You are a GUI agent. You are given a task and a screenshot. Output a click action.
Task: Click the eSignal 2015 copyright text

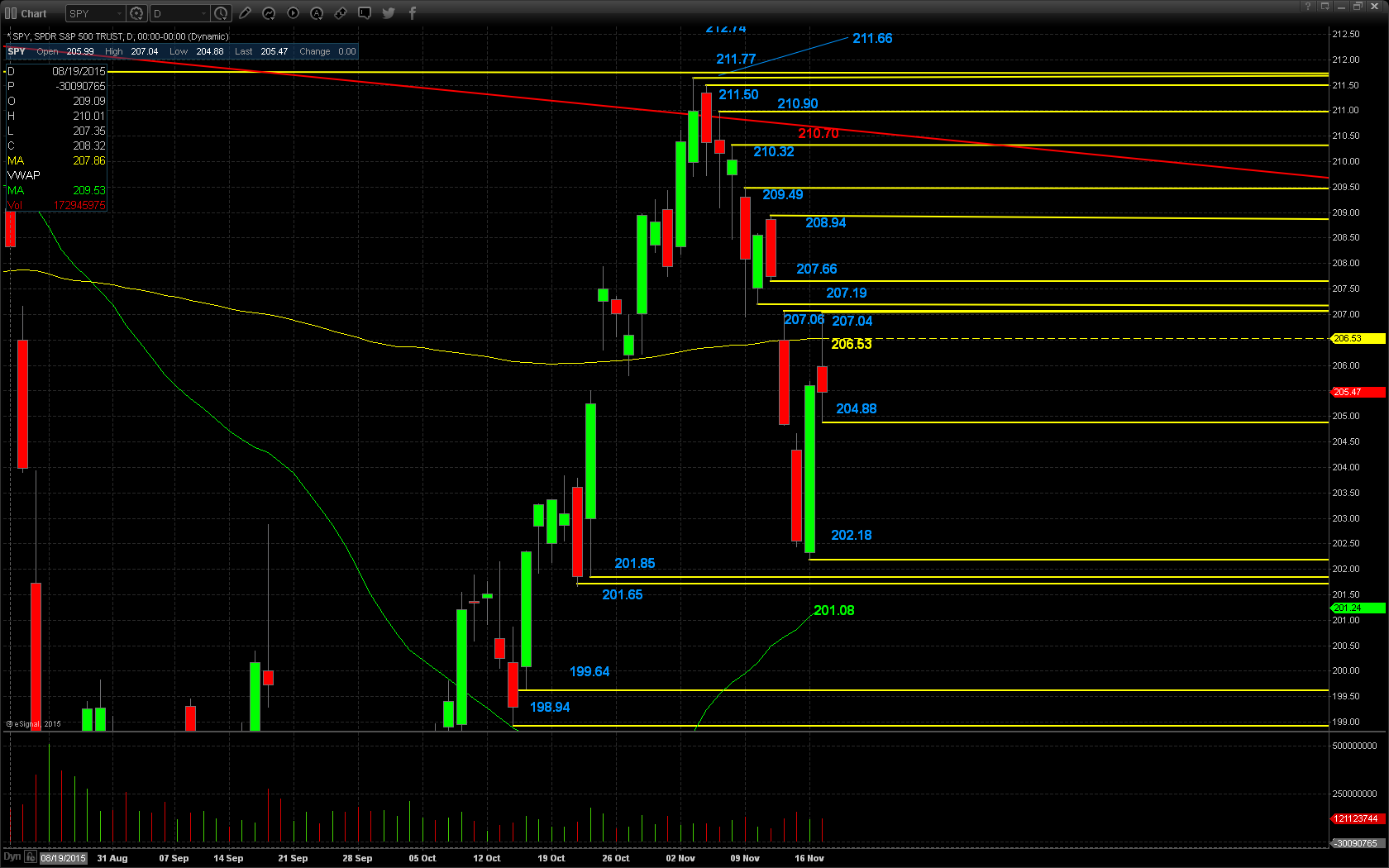(34, 724)
